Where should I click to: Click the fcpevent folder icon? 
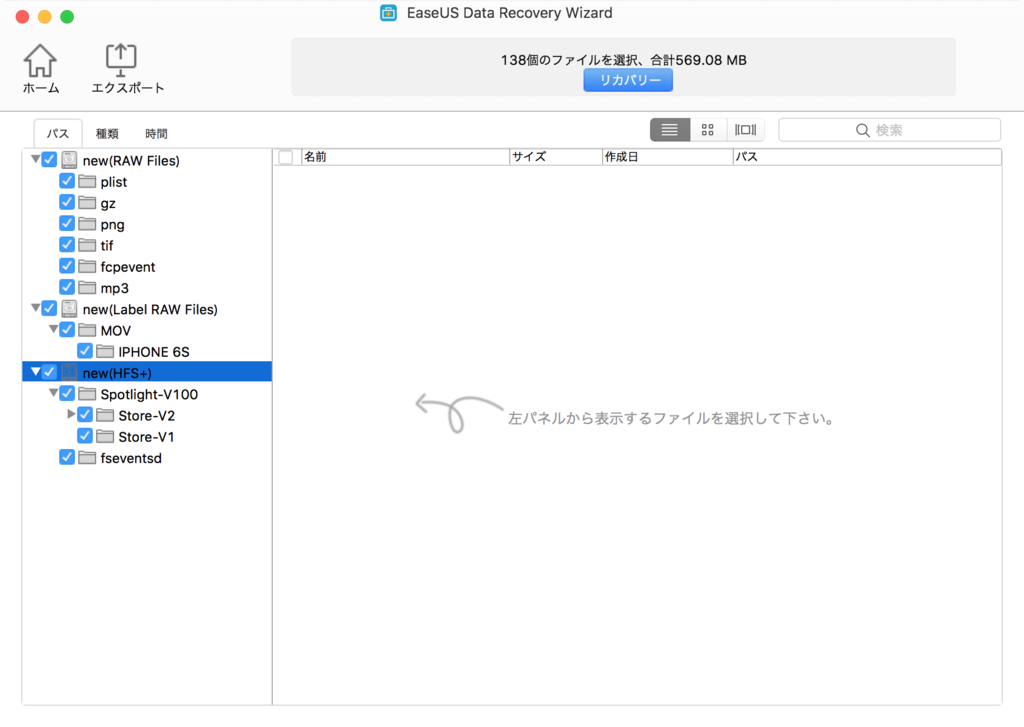click(87, 267)
